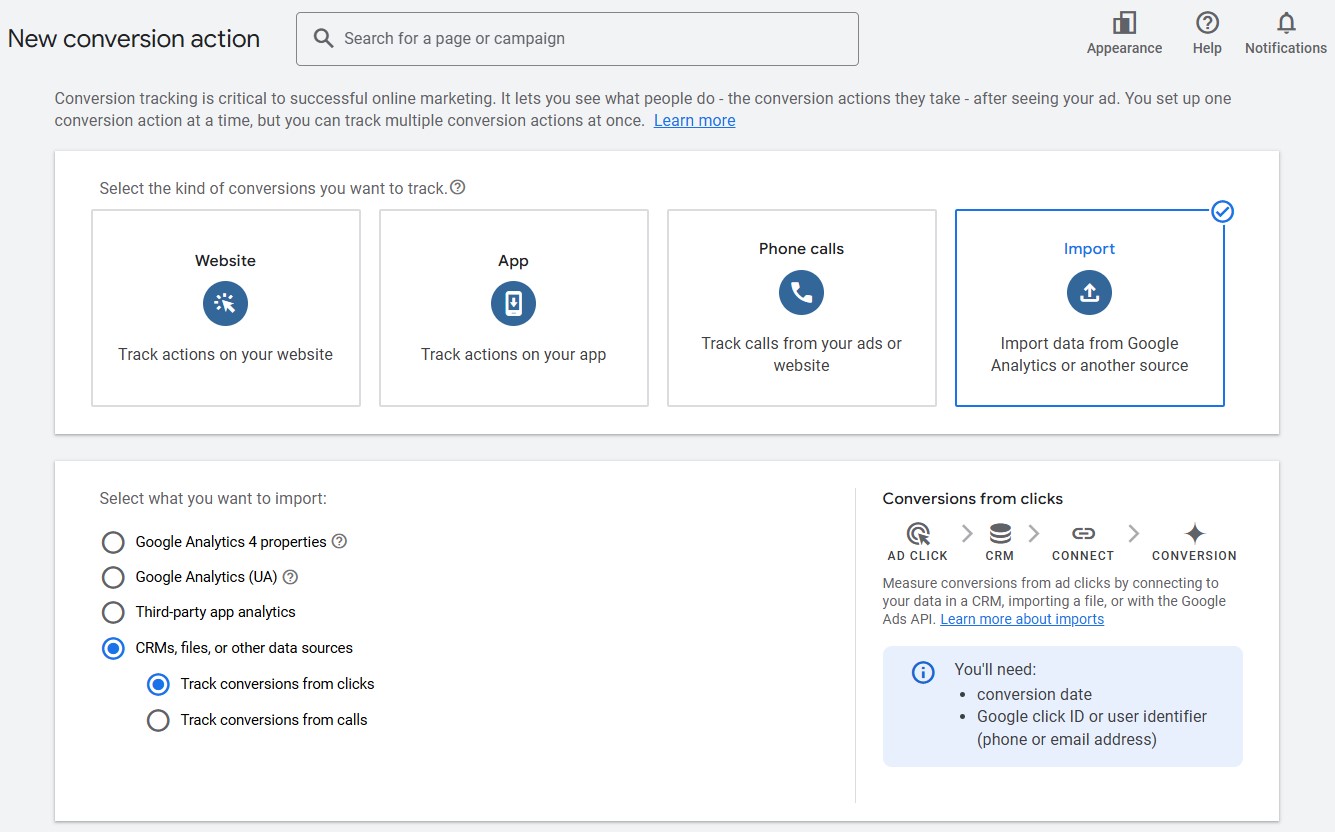Open the Learn more link
This screenshot has height=832, width=1335.
pos(694,120)
